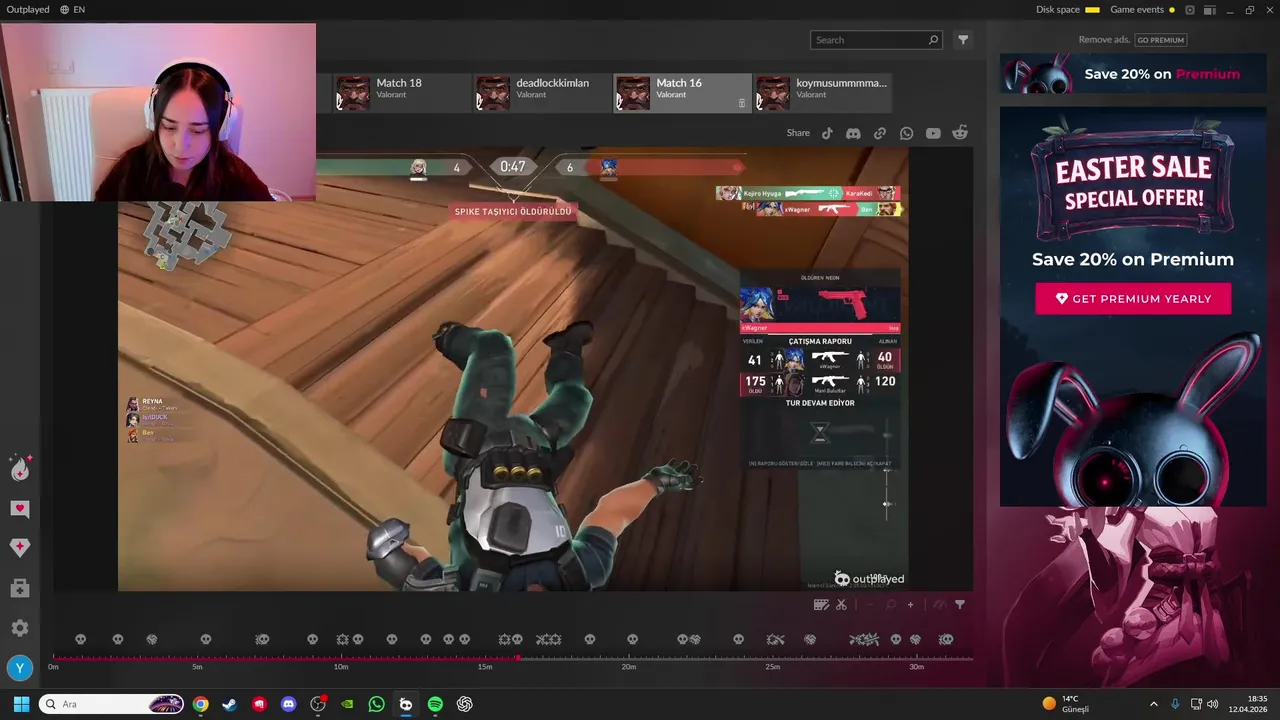Click GET PREMIUM YEARLY button

coord(1133,299)
